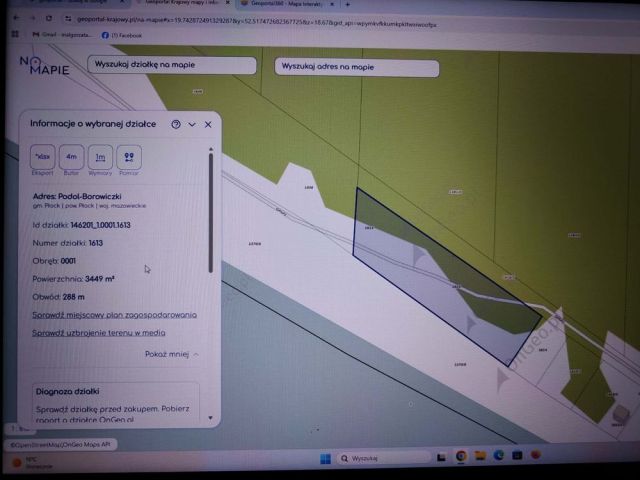This screenshot has width=640, height=480.
Task: Close the parcel information panel
Action: (x=208, y=124)
